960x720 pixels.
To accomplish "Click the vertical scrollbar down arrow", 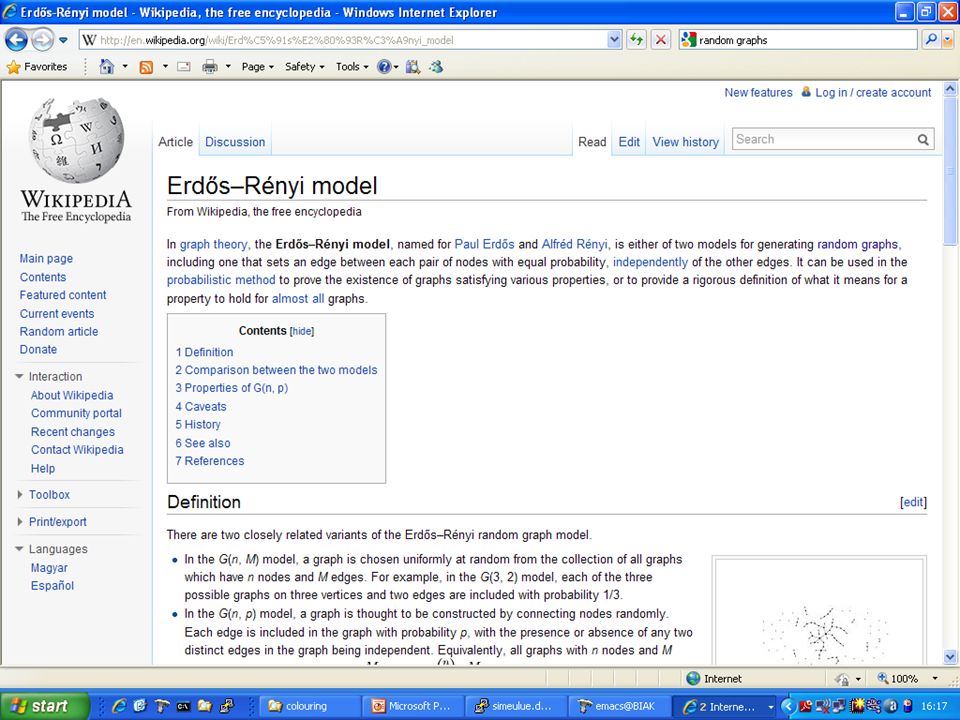I will click(x=950, y=657).
